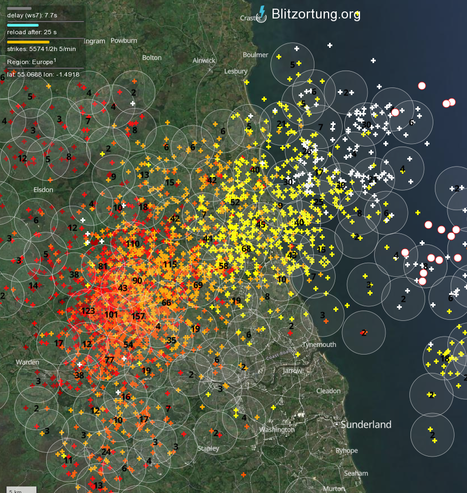Click the 'delay (ws7): 7.7s' status line
The width and height of the screenshot is (467, 493).
tap(32, 15)
